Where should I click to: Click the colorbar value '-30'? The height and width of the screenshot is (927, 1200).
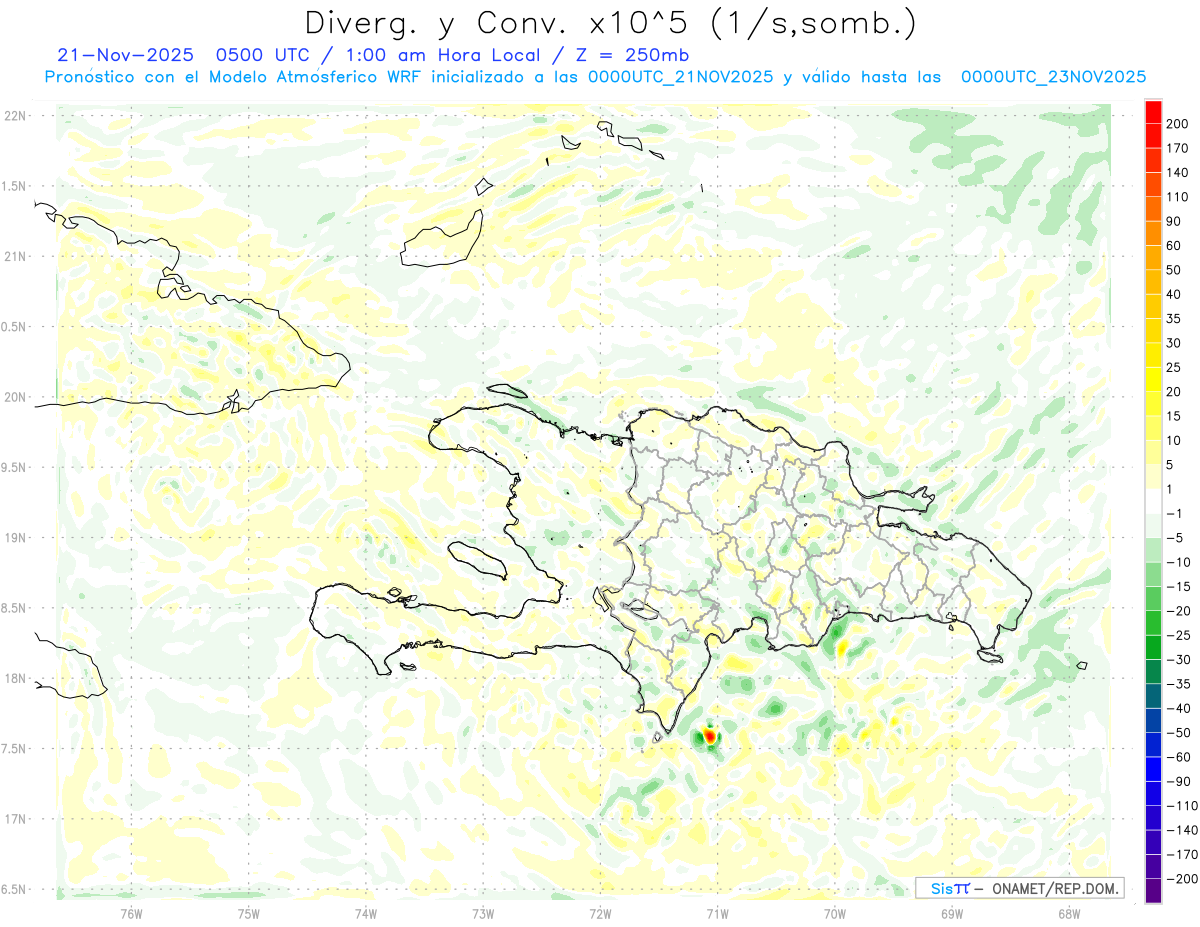click(x=1178, y=660)
